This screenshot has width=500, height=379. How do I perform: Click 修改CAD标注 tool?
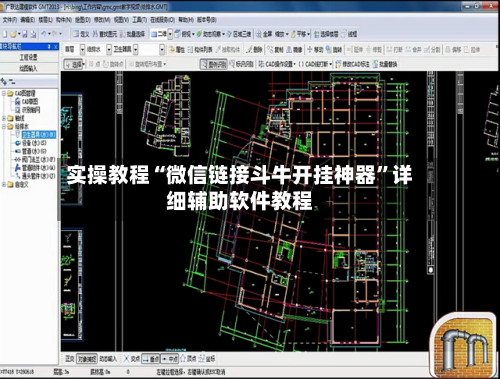pos(352,64)
